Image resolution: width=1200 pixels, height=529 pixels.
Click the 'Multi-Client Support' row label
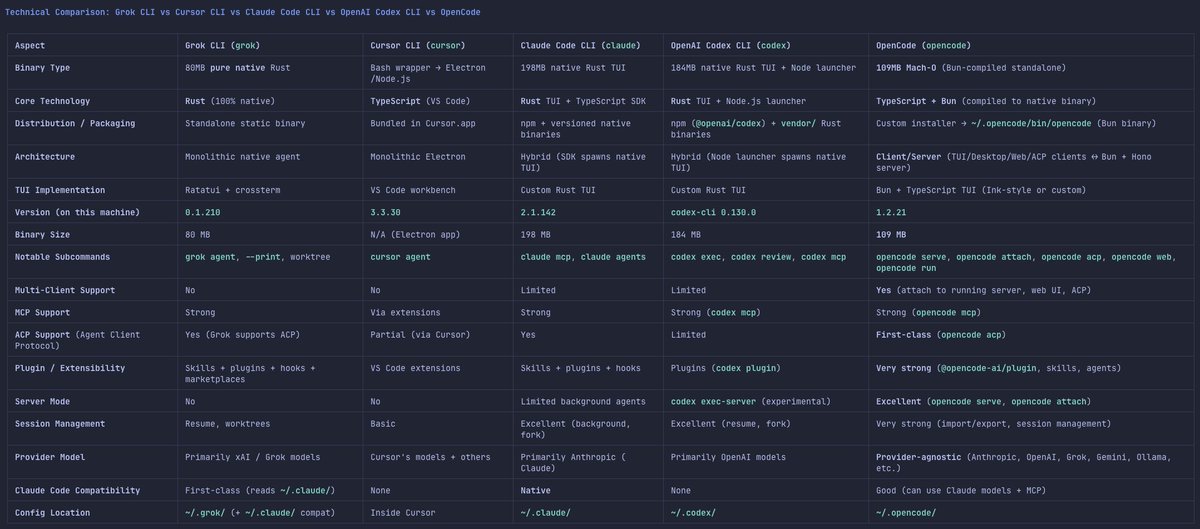[65, 290]
